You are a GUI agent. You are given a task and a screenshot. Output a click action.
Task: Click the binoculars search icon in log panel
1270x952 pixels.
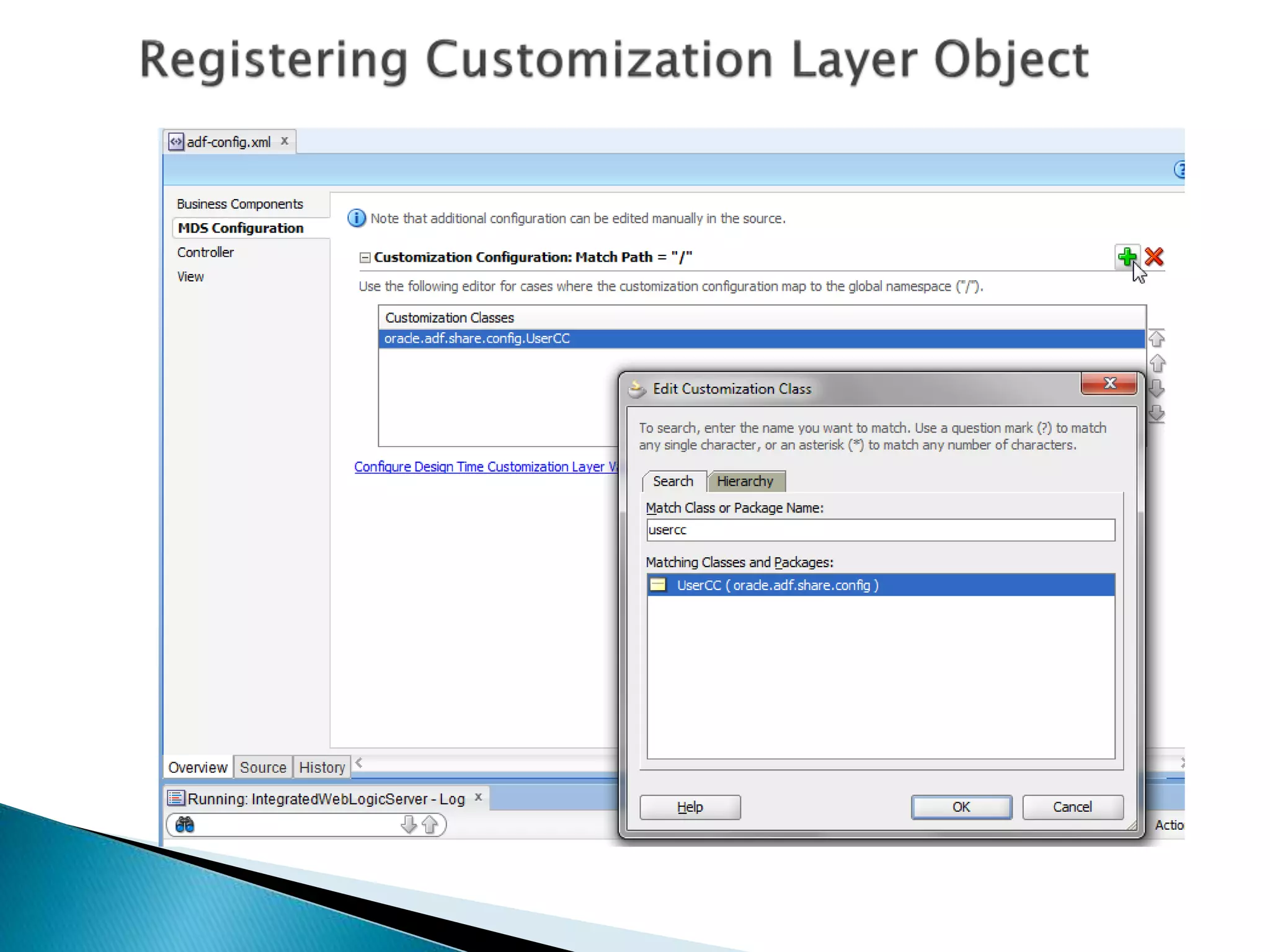pyautogui.click(x=185, y=825)
